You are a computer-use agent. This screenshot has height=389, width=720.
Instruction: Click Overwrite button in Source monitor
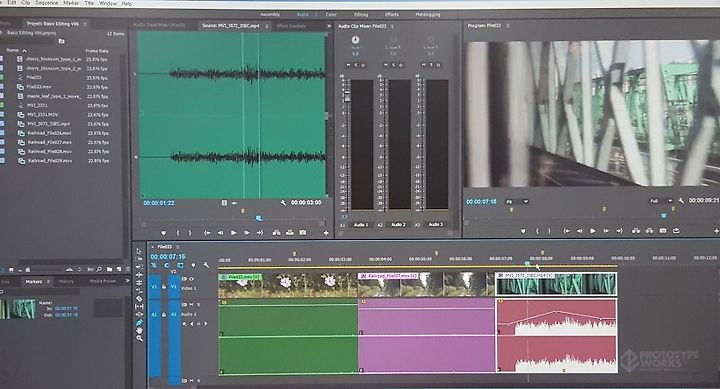(x=290, y=233)
